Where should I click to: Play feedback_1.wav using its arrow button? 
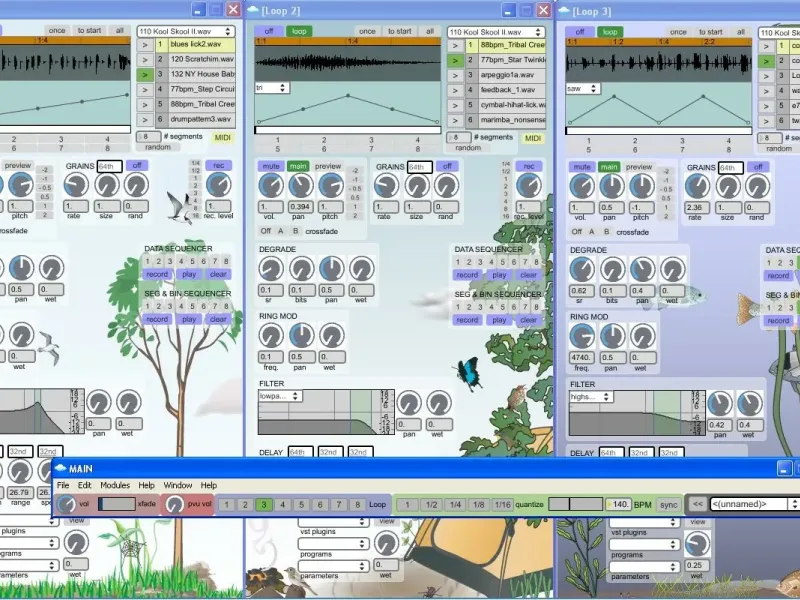[455, 90]
